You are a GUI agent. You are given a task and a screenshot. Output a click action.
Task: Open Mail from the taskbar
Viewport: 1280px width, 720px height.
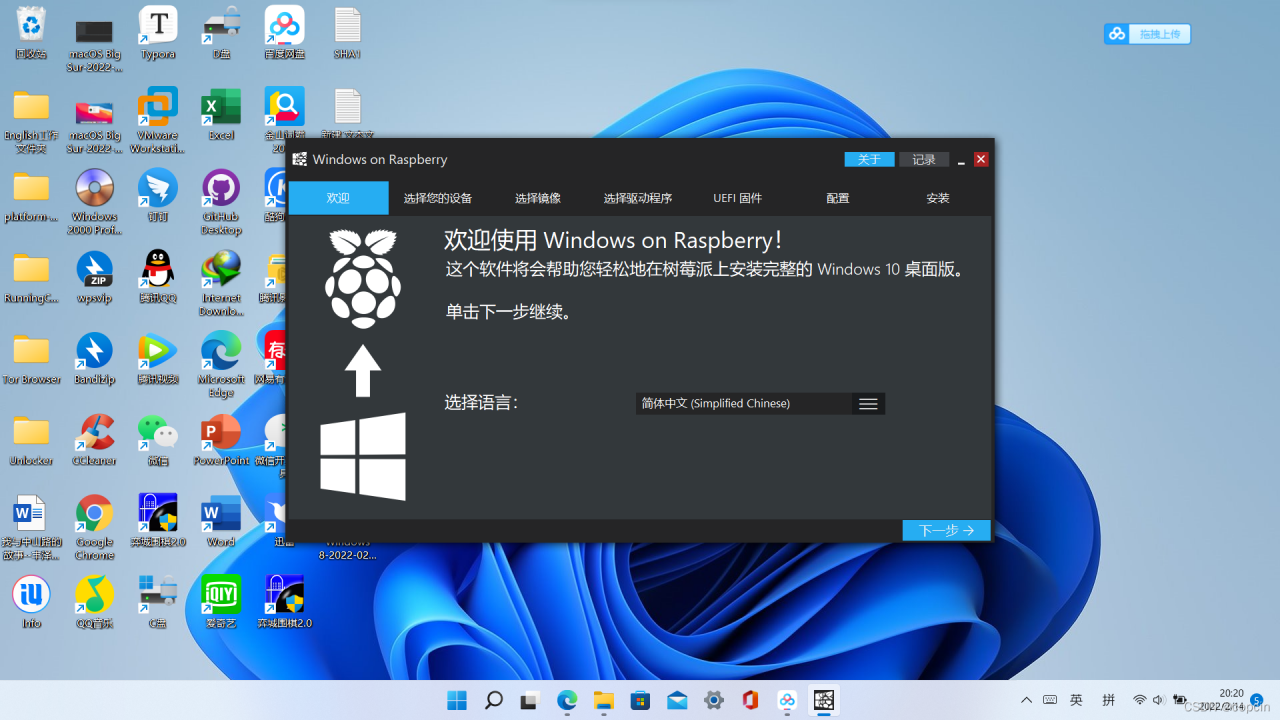[x=677, y=700]
